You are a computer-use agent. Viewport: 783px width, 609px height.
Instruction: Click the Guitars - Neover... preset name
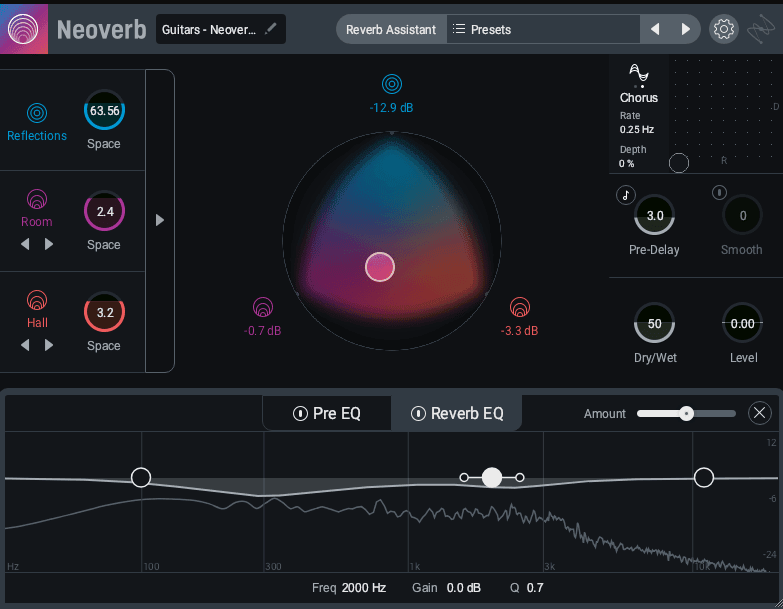[x=209, y=29]
